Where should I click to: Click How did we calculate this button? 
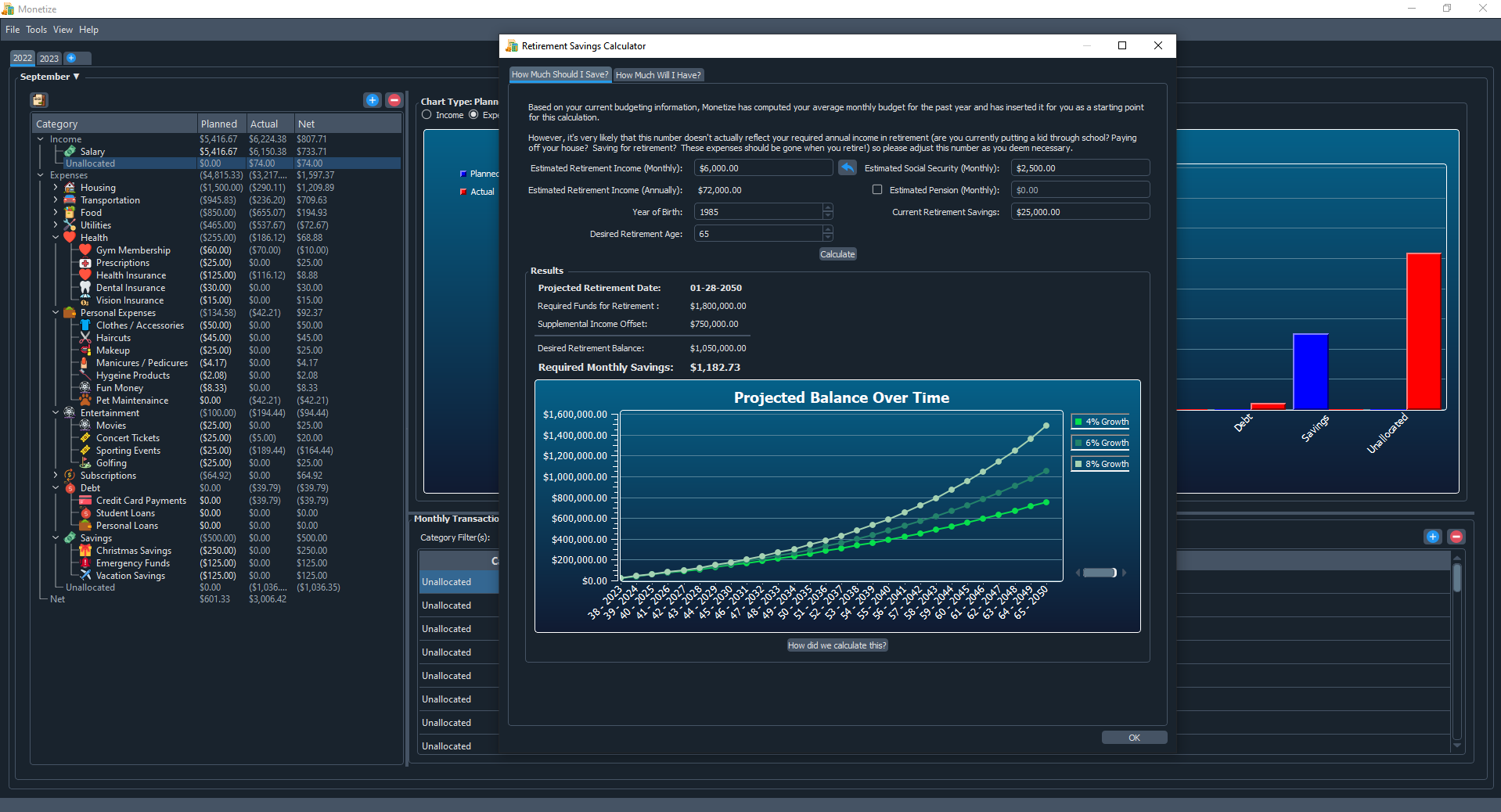pyautogui.click(x=837, y=645)
